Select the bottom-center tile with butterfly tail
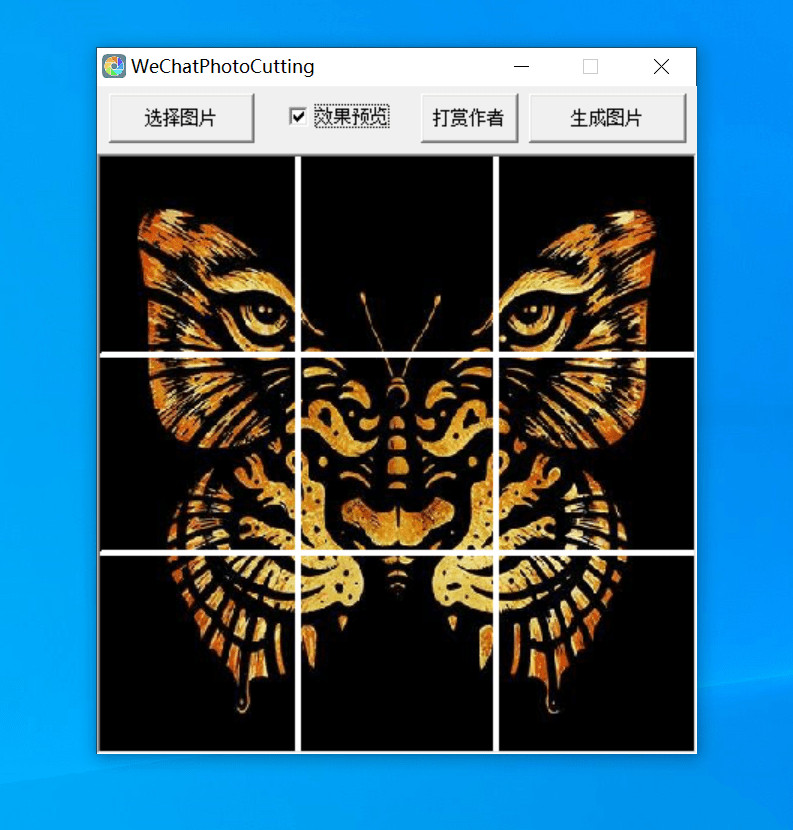The width and height of the screenshot is (793, 830). (396, 653)
